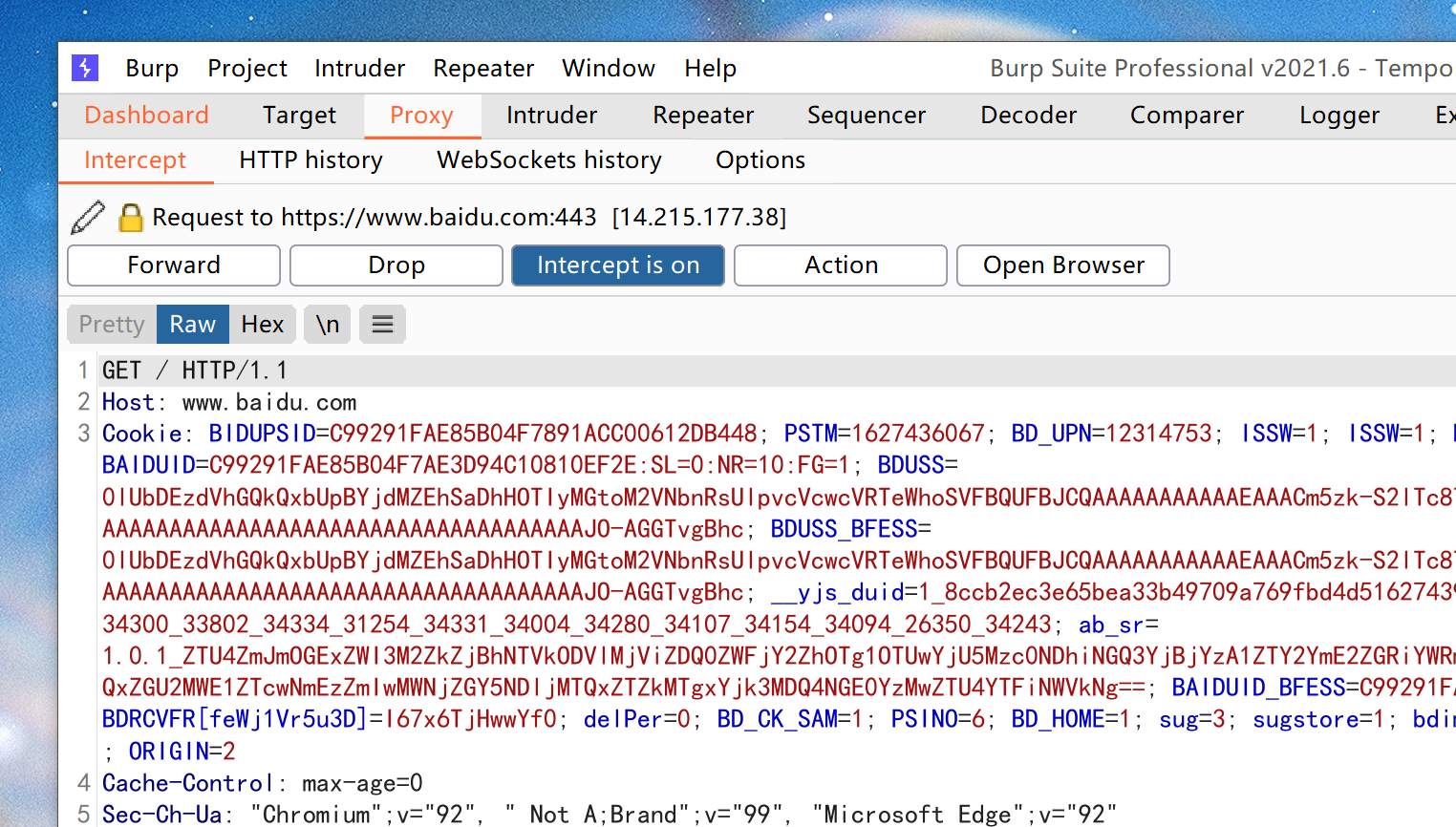Open the HTTP history sub-tab
The height and width of the screenshot is (827, 1456).
(x=310, y=160)
